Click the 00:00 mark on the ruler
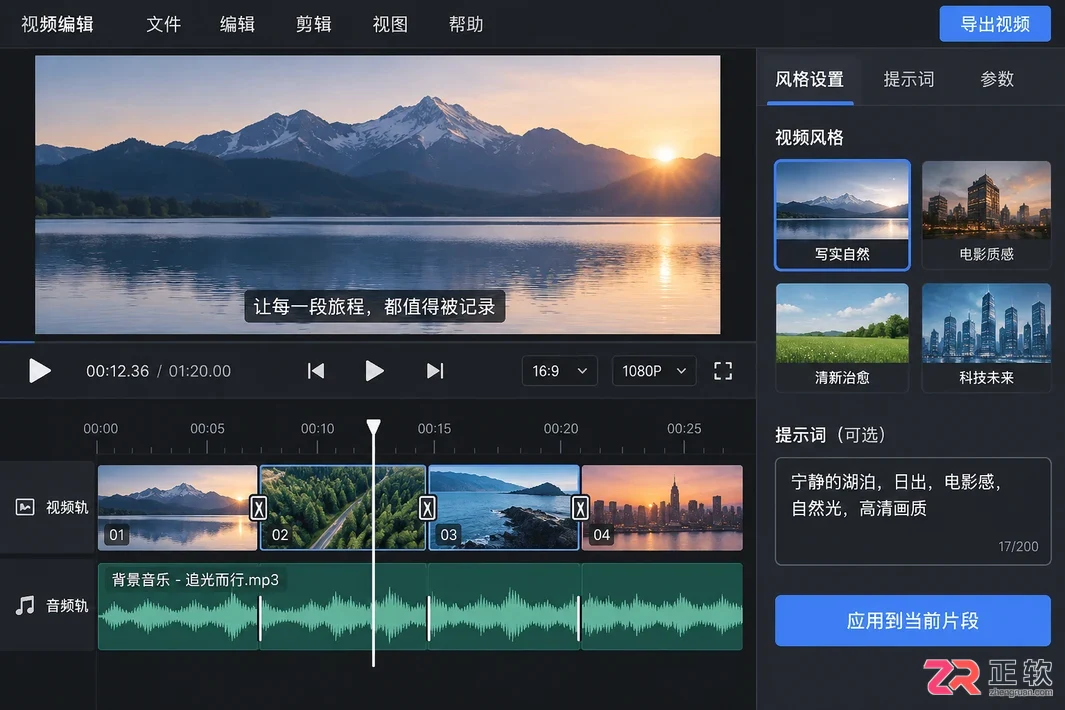This screenshot has width=1065, height=710. [101, 429]
